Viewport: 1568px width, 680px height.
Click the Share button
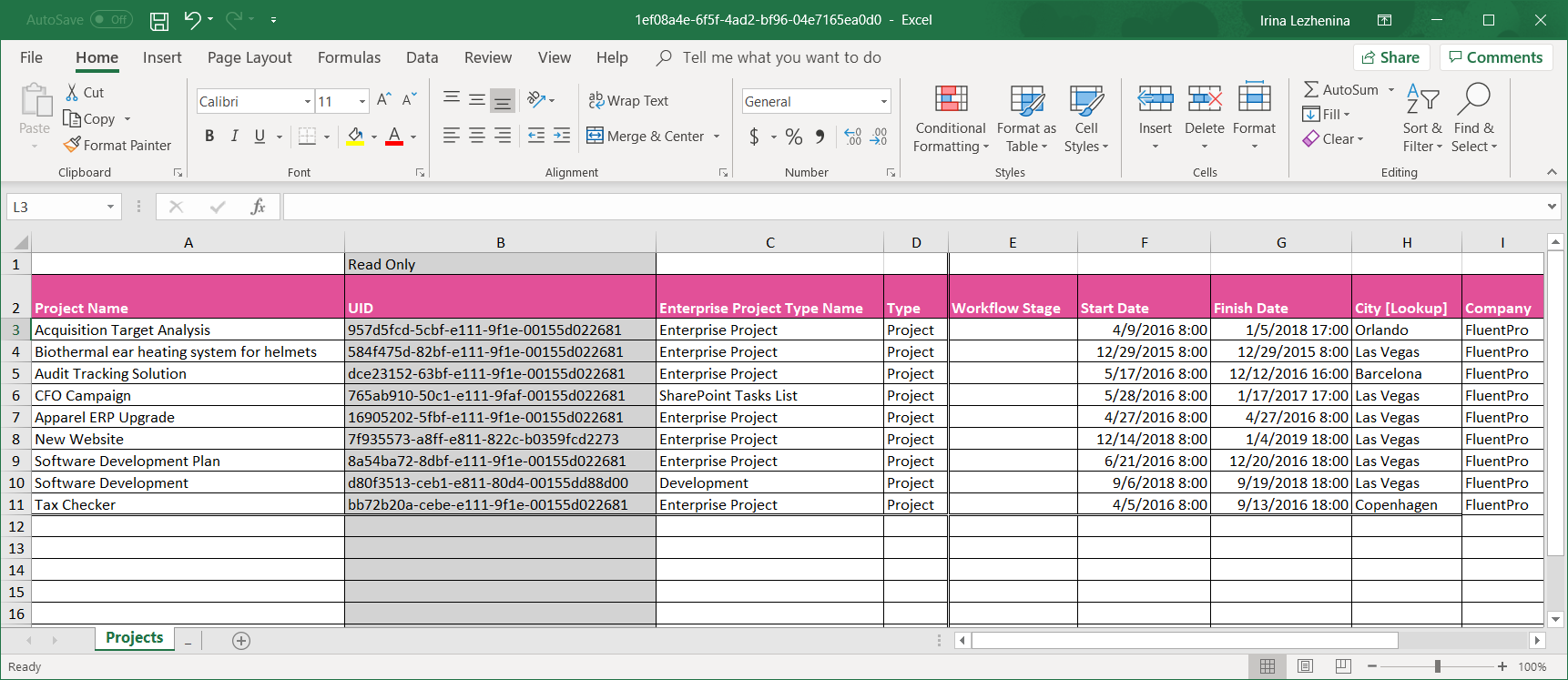[1391, 57]
